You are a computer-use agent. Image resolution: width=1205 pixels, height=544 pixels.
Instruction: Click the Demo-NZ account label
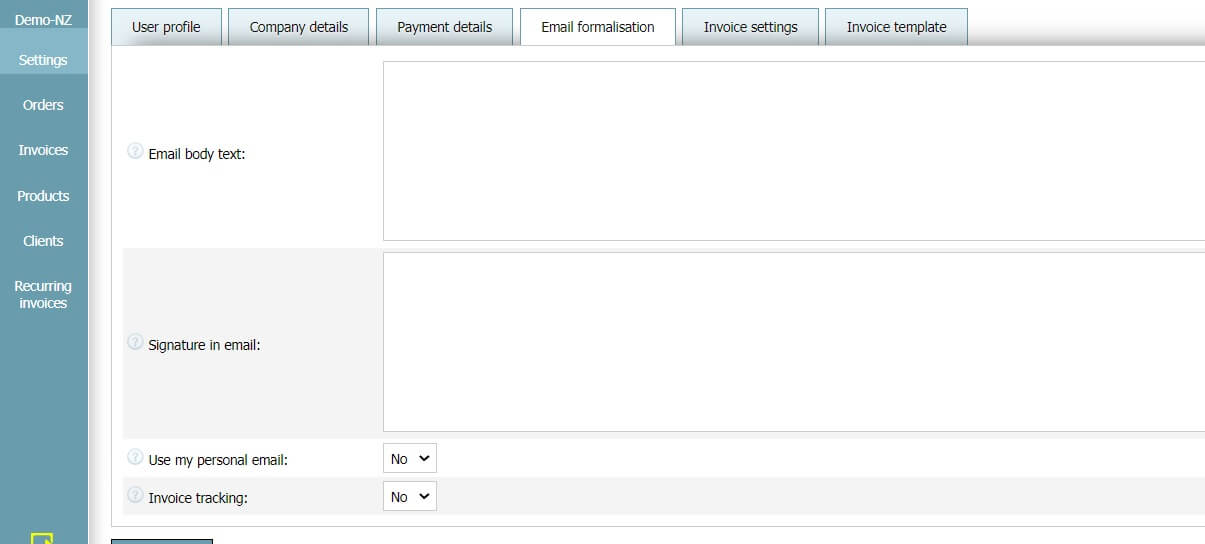[43, 19]
